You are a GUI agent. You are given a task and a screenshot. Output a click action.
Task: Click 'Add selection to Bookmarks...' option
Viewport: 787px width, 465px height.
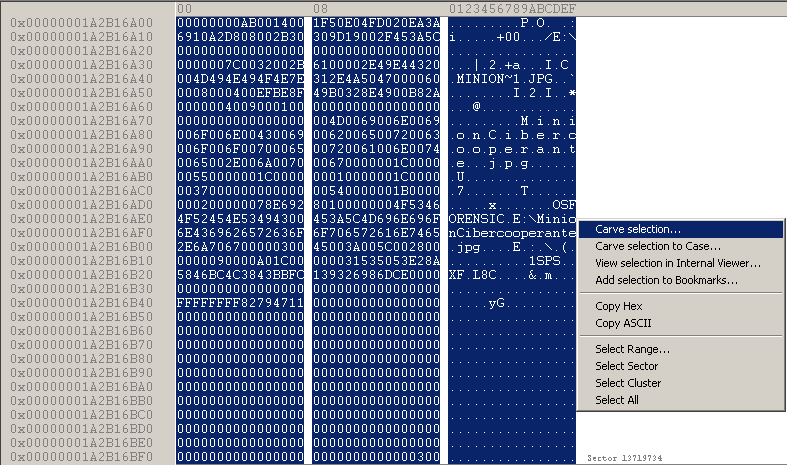coord(666,281)
